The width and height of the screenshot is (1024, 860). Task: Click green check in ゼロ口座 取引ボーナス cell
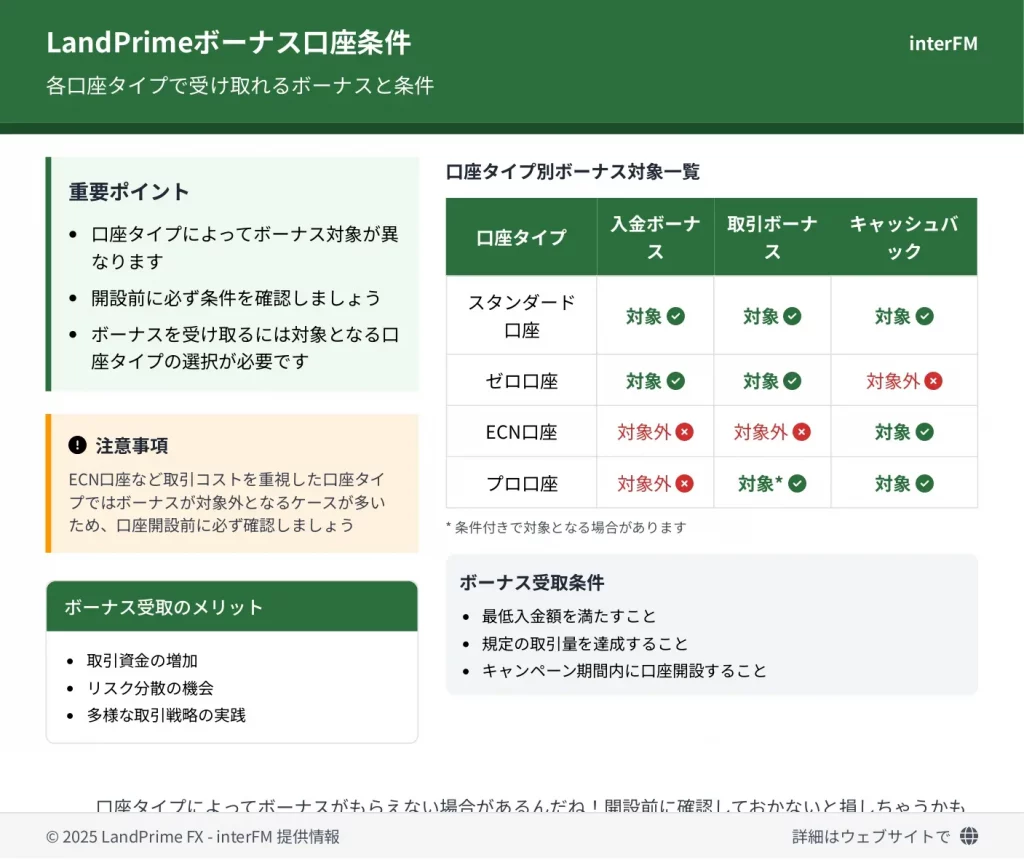pyautogui.click(x=792, y=381)
